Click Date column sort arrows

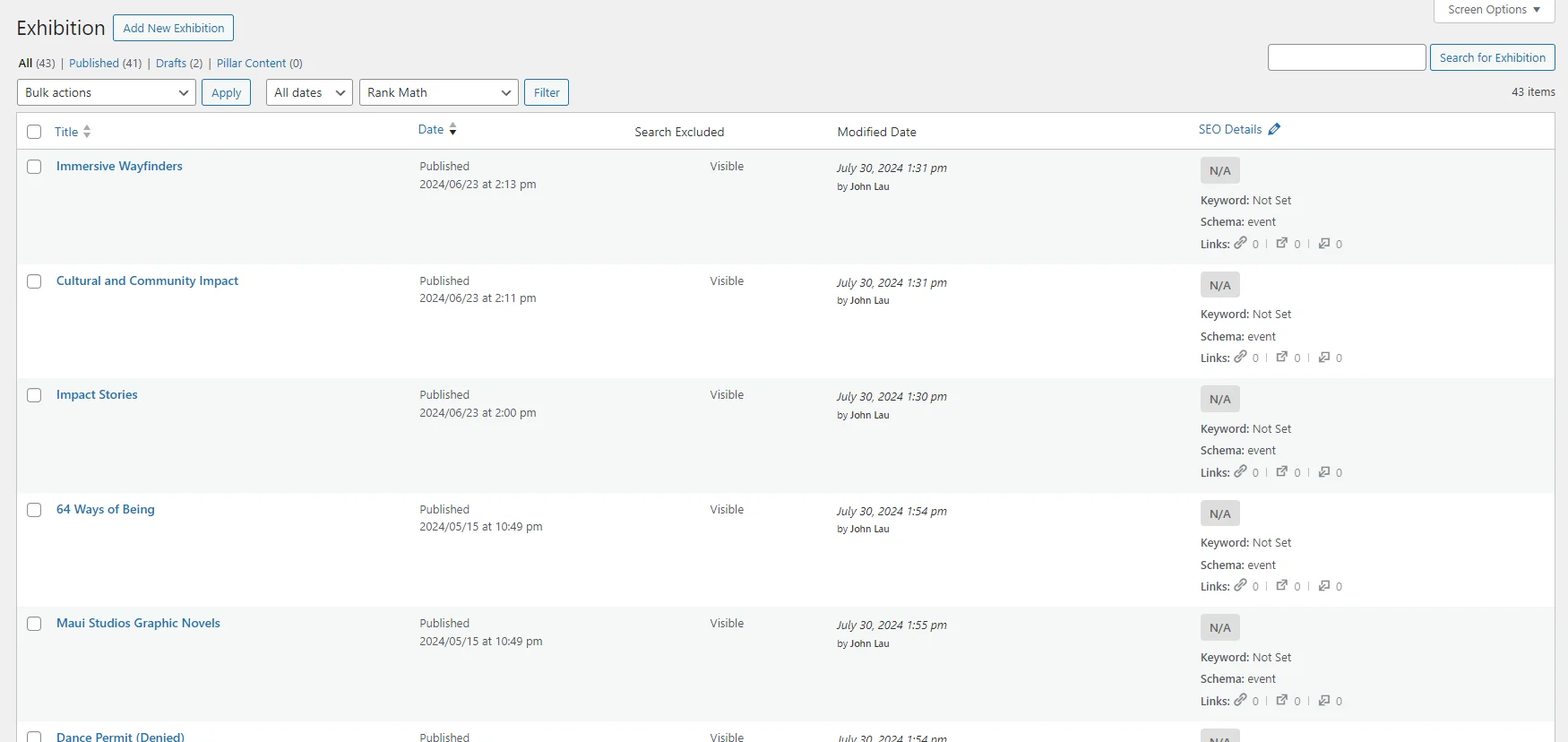[x=452, y=129]
